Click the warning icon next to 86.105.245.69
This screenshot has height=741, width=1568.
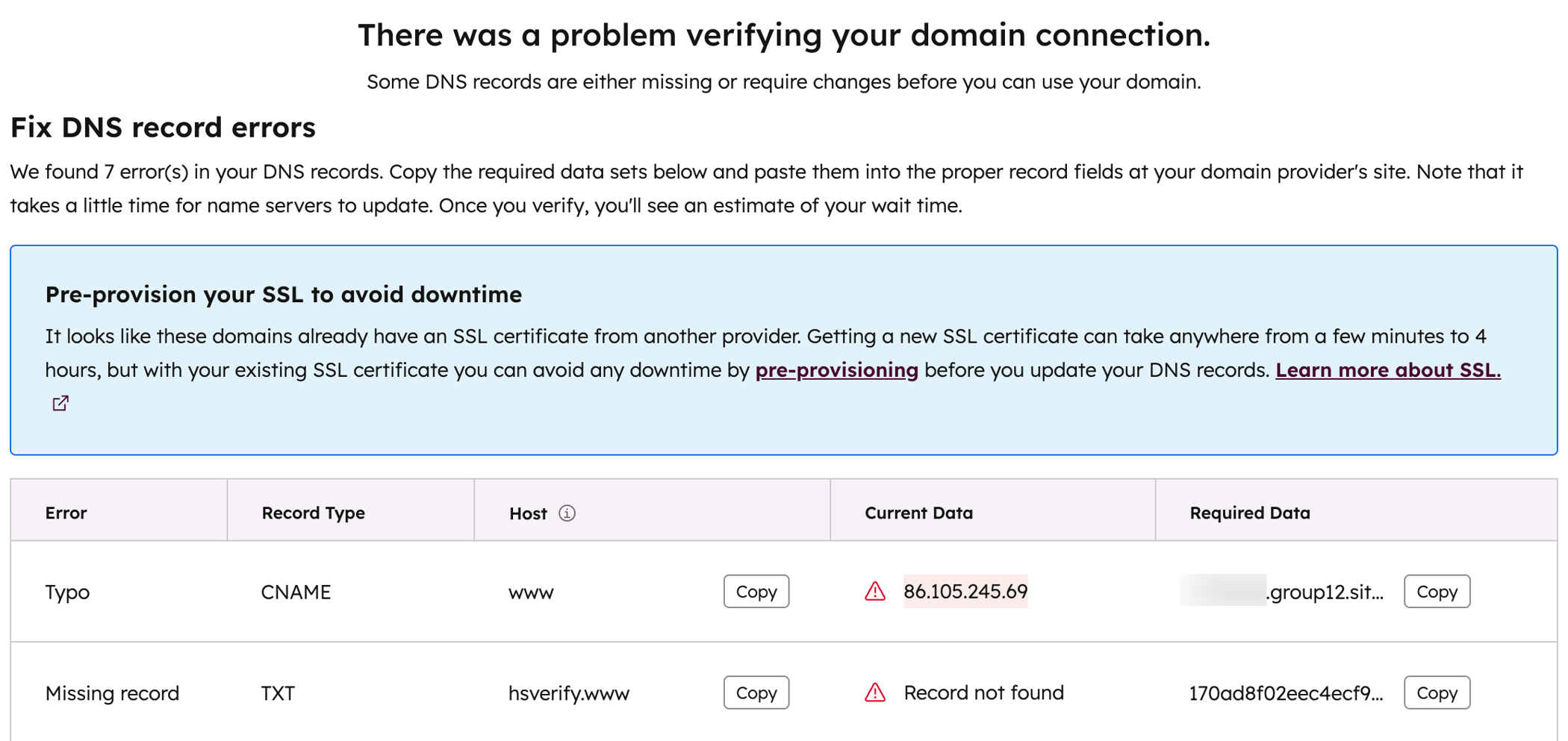[874, 591]
